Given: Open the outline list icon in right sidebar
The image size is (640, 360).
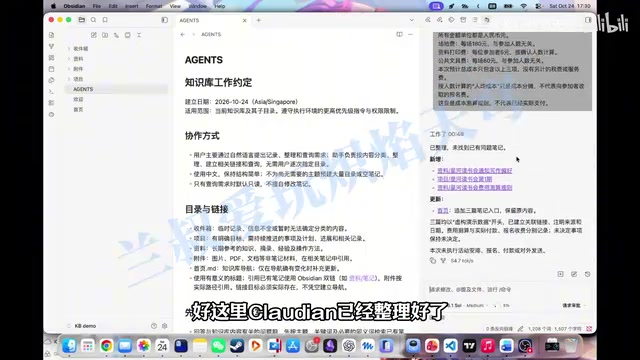Looking at the screenshot, I should (x=475, y=20).
